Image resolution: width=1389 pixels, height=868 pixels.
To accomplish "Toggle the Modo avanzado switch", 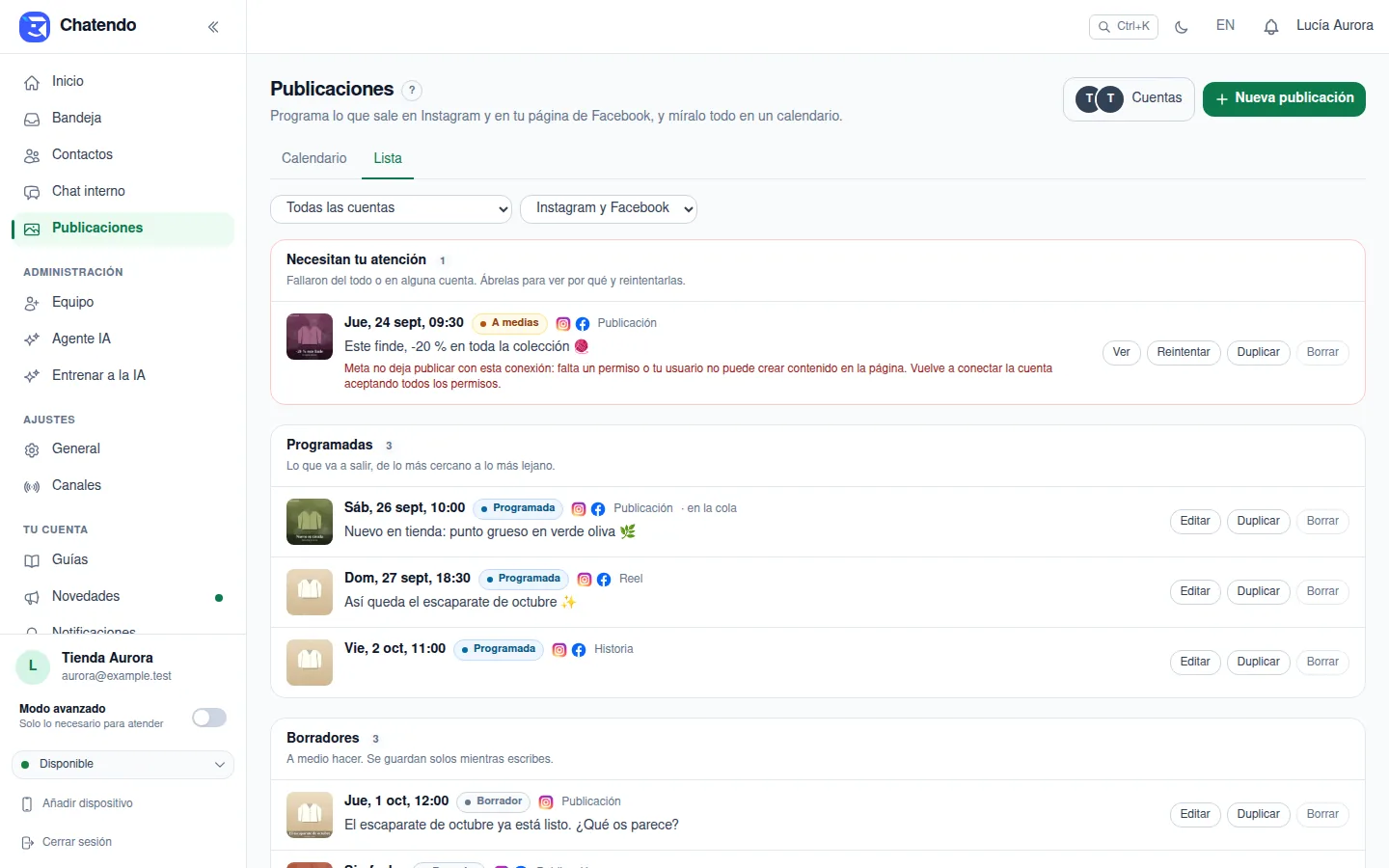I will [x=209, y=718].
